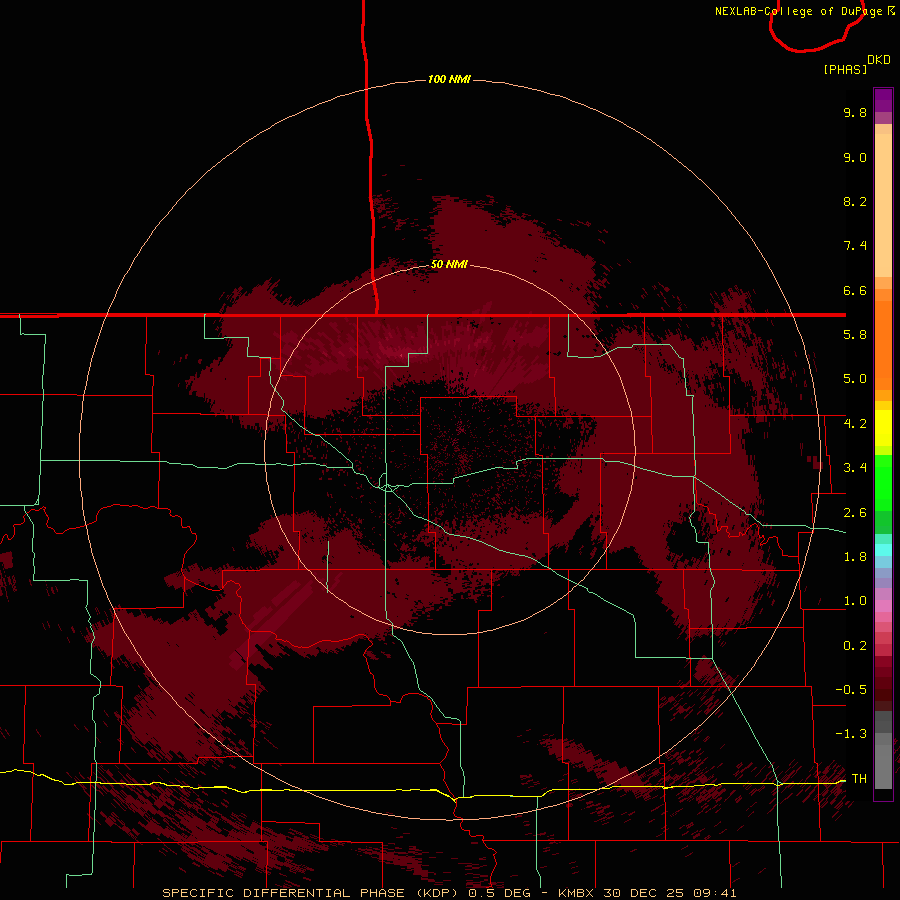Image resolution: width=900 pixels, height=900 pixels.
Task: Click the 0.5 DEG elevation text
Action: click(499, 893)
